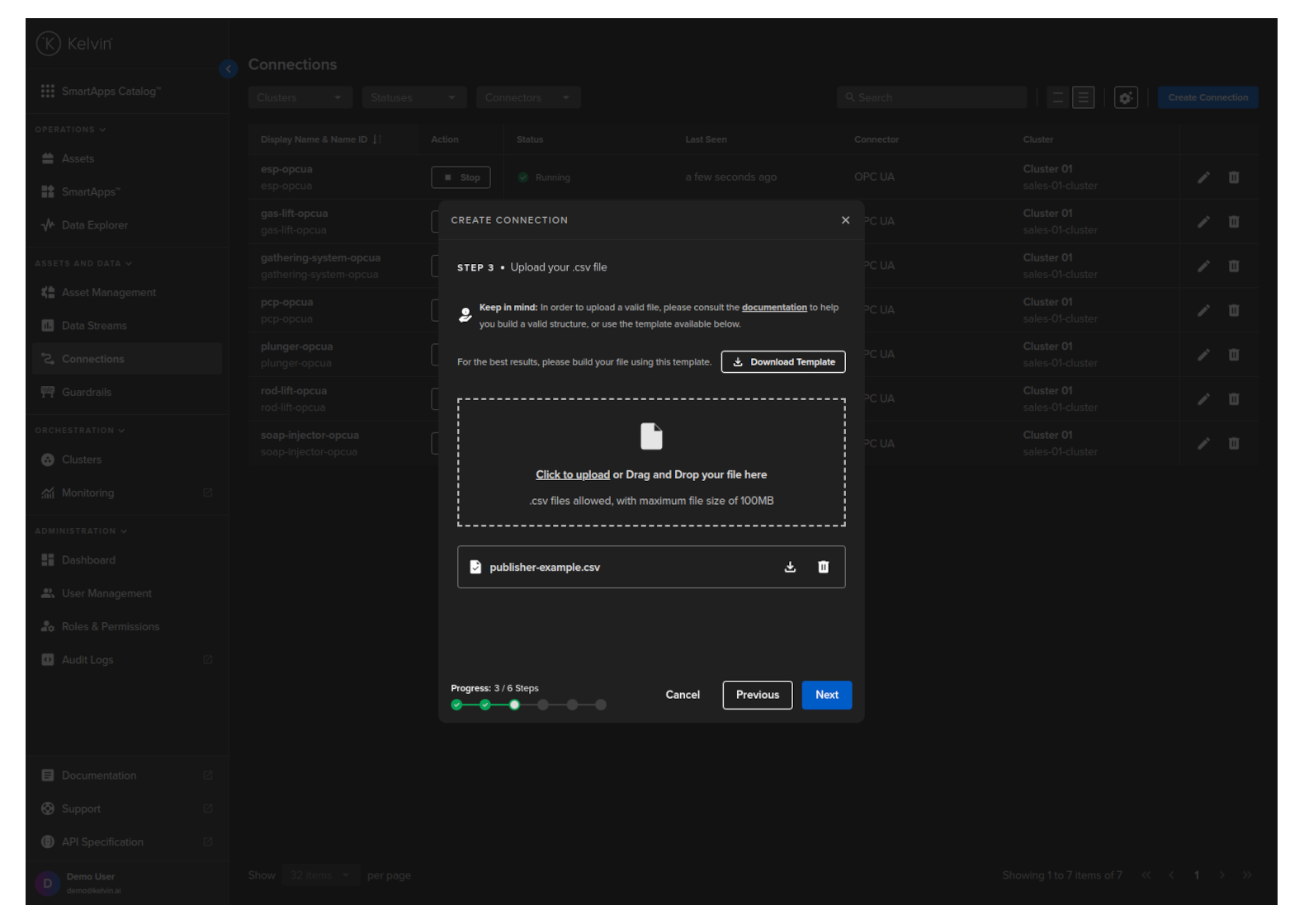The height and width of the screenshot is (924, 1304).
Task: Collapse the sidebar with arrow button
Action: click(x=229, y=69)
